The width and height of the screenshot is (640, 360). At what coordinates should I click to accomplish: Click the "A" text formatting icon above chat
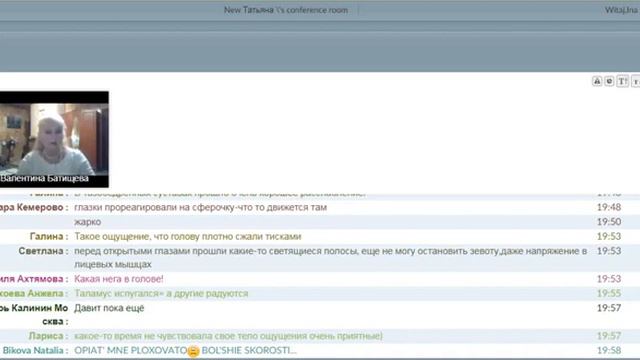point(597,81)
